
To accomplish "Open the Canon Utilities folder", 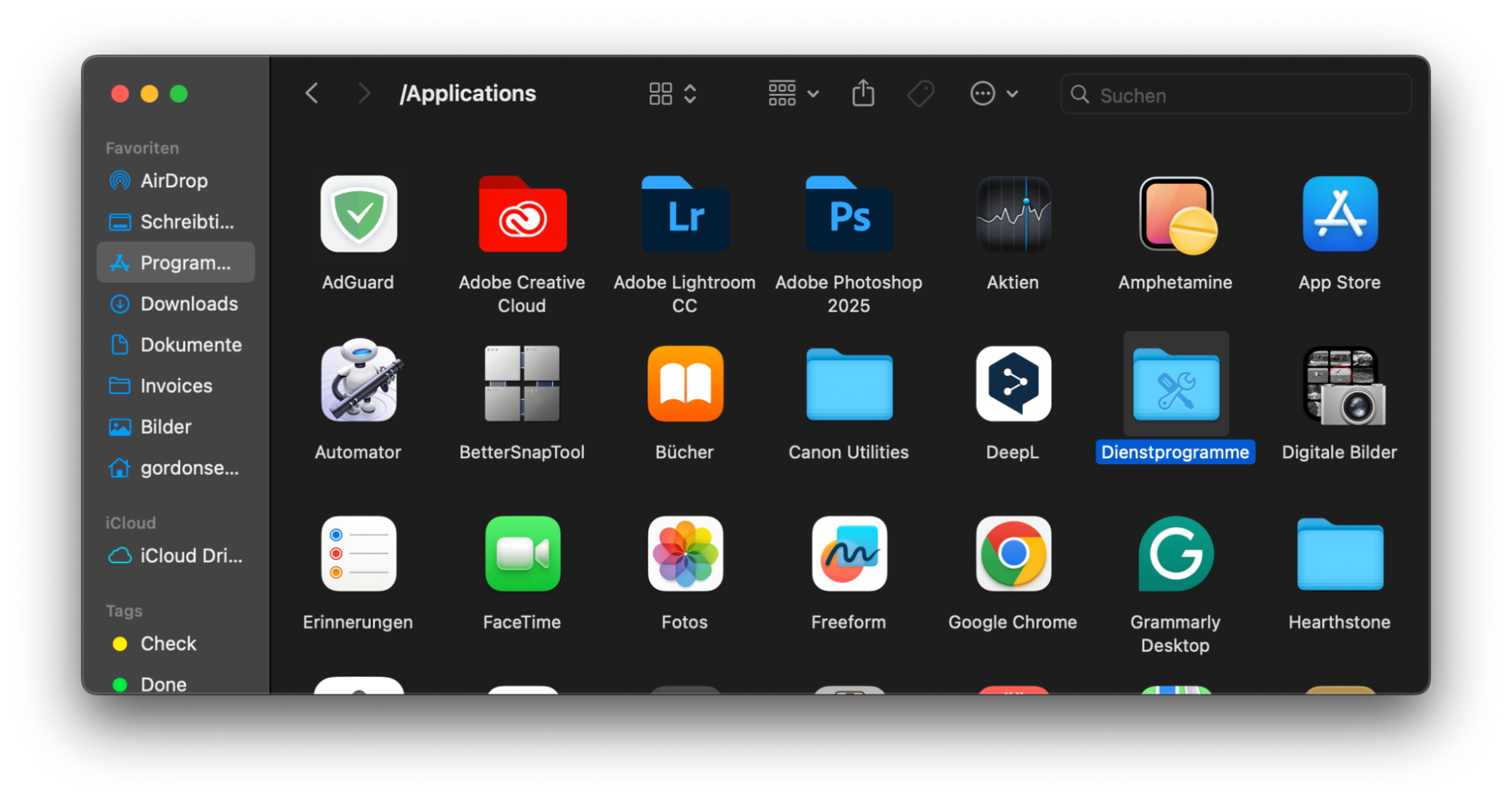I will 849,384.
